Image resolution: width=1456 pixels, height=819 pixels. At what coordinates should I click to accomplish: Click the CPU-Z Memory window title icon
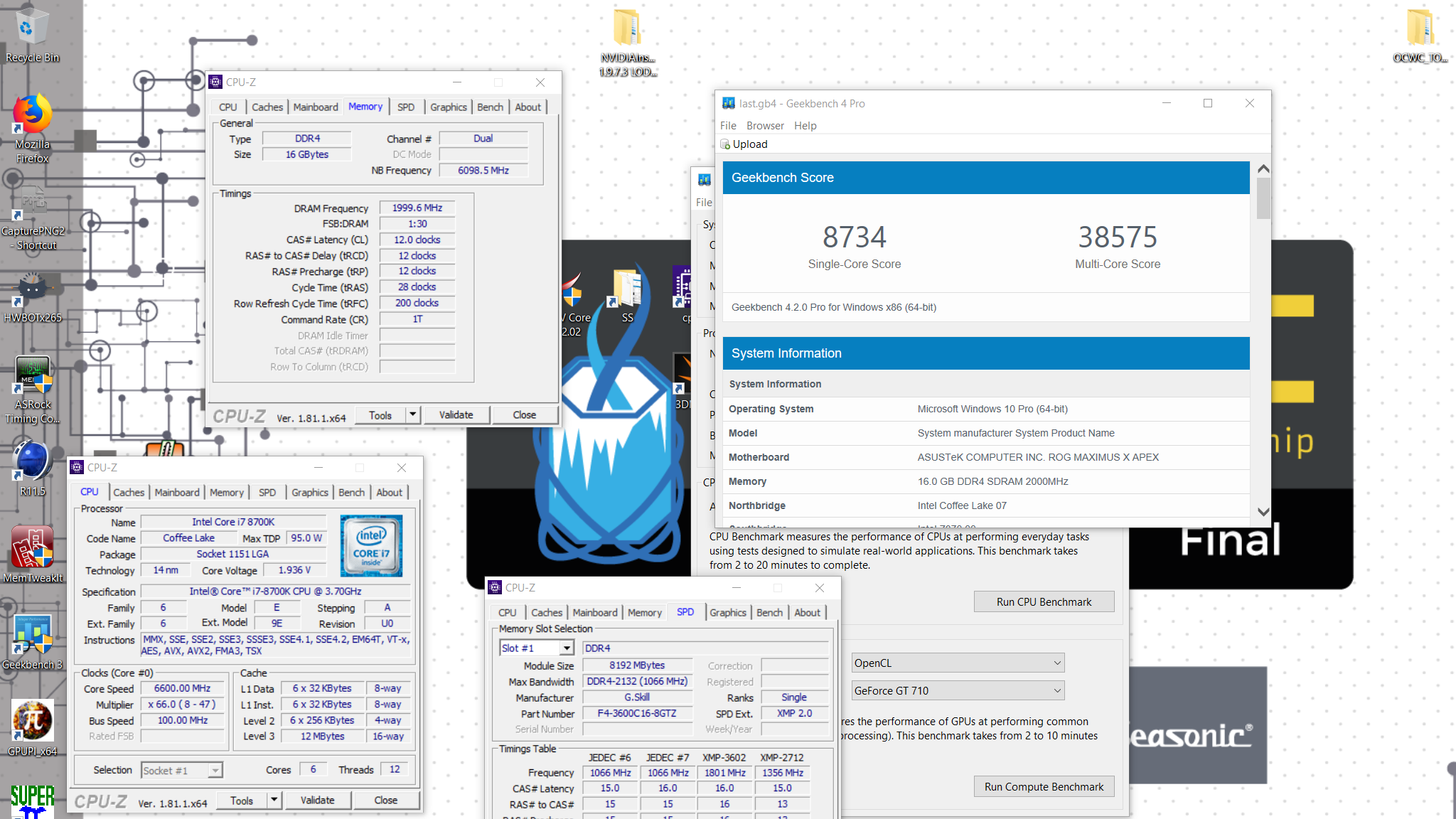pyautogui.click(x=215, y=82)
